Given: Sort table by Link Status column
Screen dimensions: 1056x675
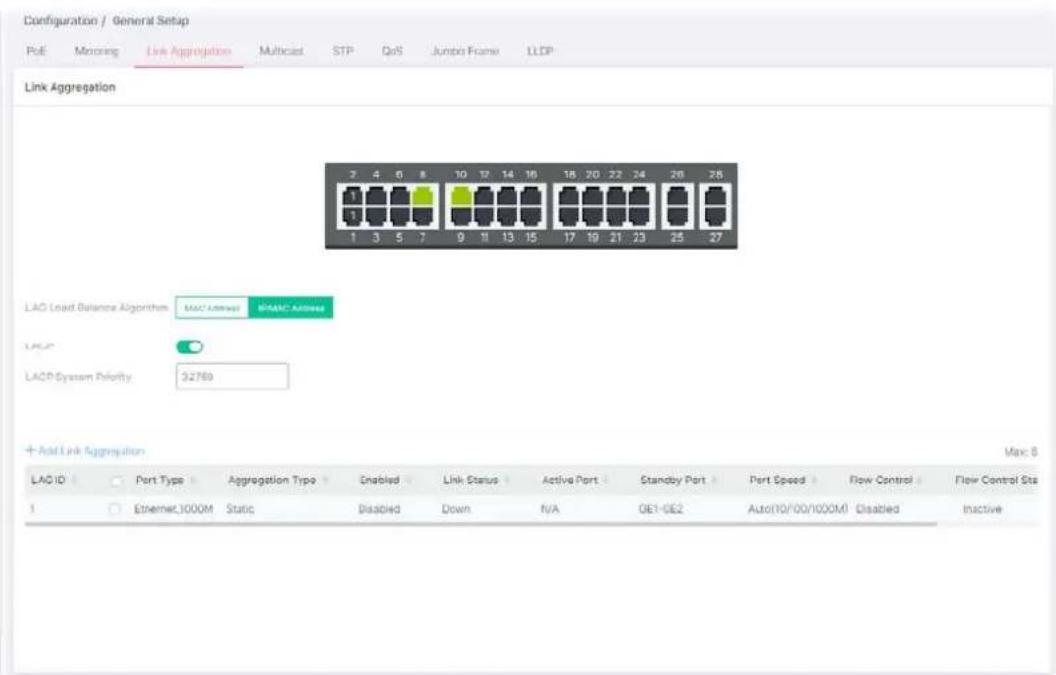Looking at the screenshot, I should 506,480.
